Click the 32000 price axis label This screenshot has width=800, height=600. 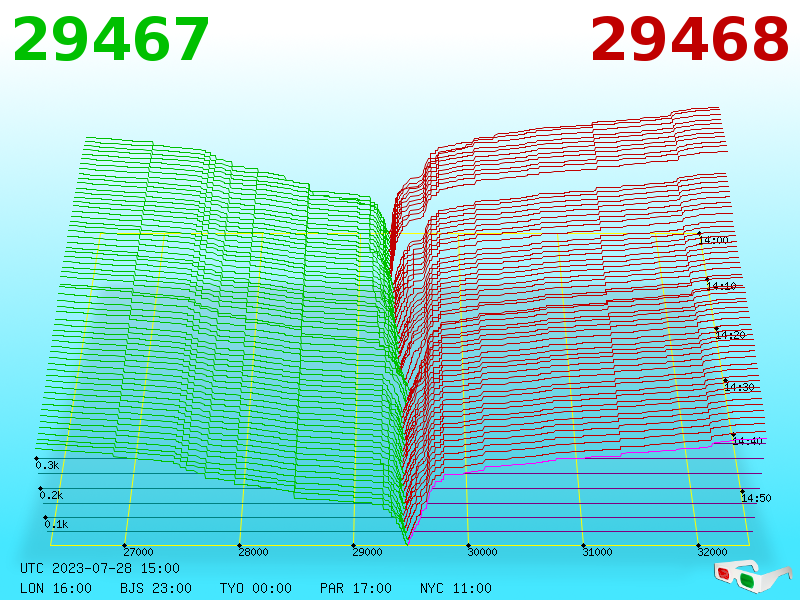[712, 552]
